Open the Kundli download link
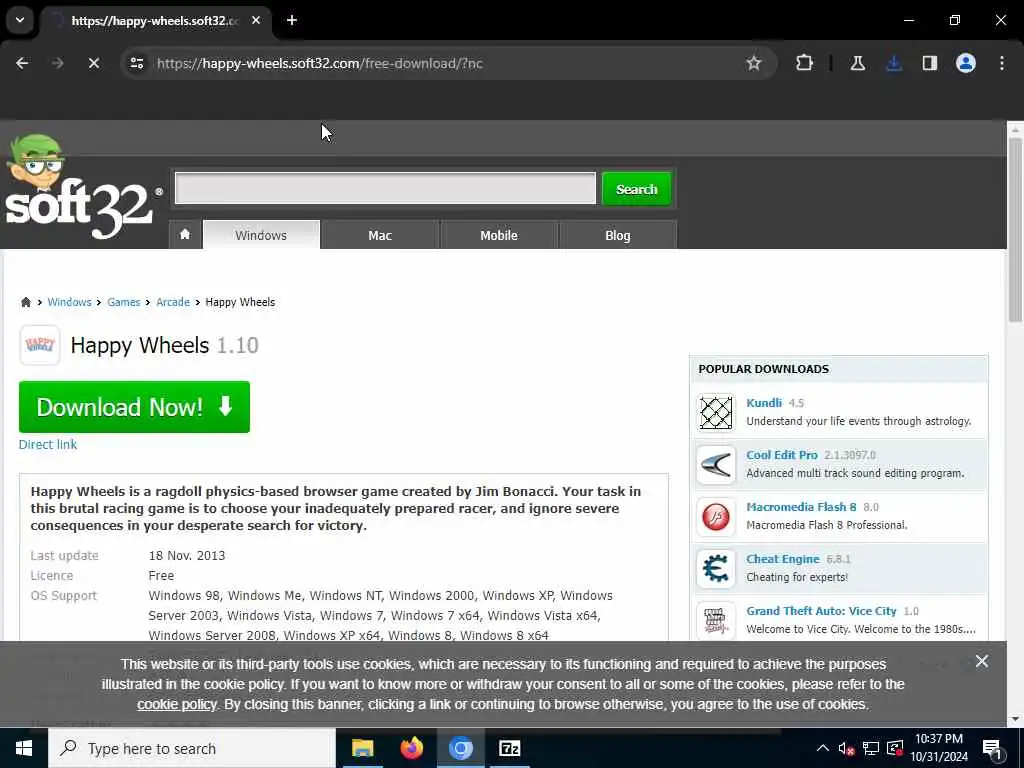This screenshot has width=1024, height=768. [764, 403]
